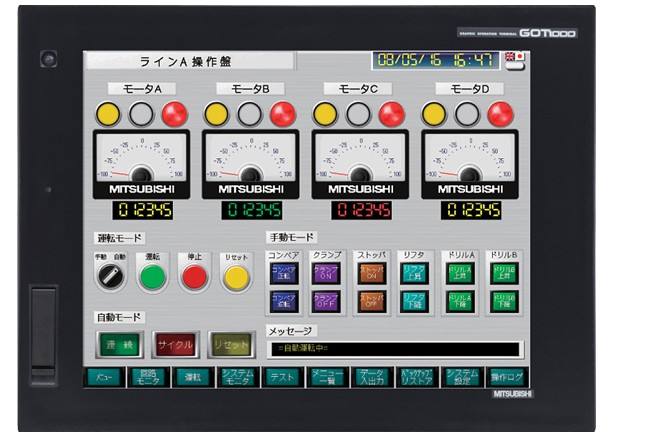Click the yellow lamp under モータC
Viewport: 658px width, 437px height.
(325, 114)
